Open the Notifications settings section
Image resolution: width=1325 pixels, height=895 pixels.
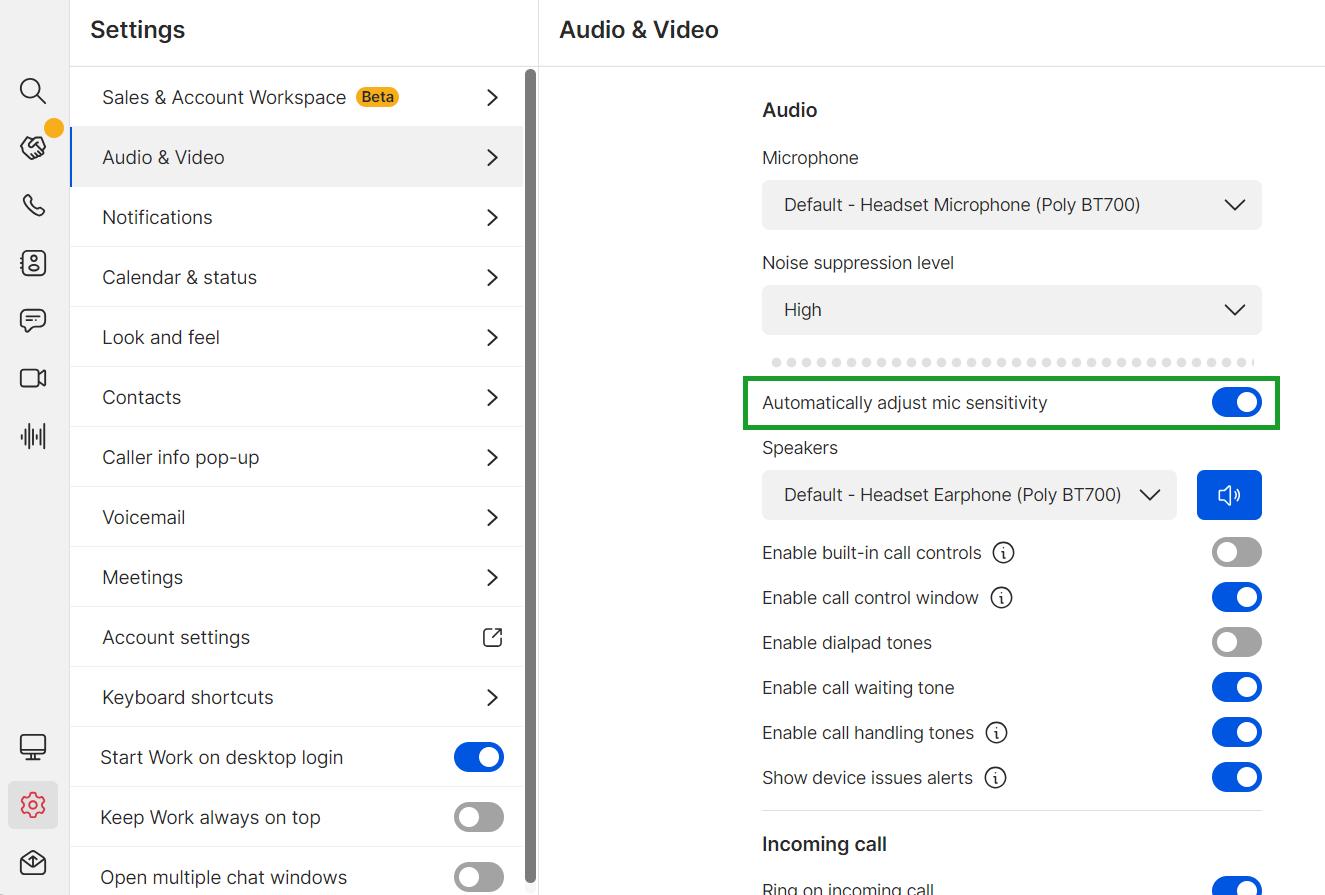point(297,217)
